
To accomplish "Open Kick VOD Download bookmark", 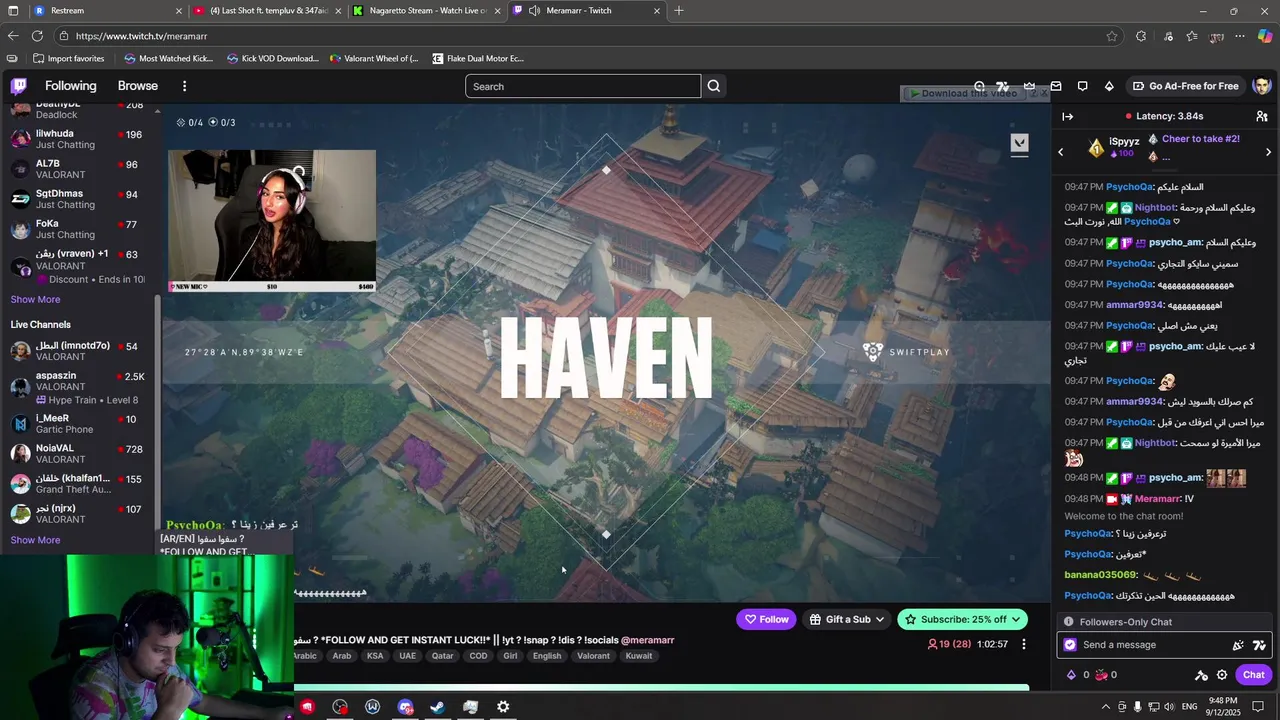I will [272, 58].
